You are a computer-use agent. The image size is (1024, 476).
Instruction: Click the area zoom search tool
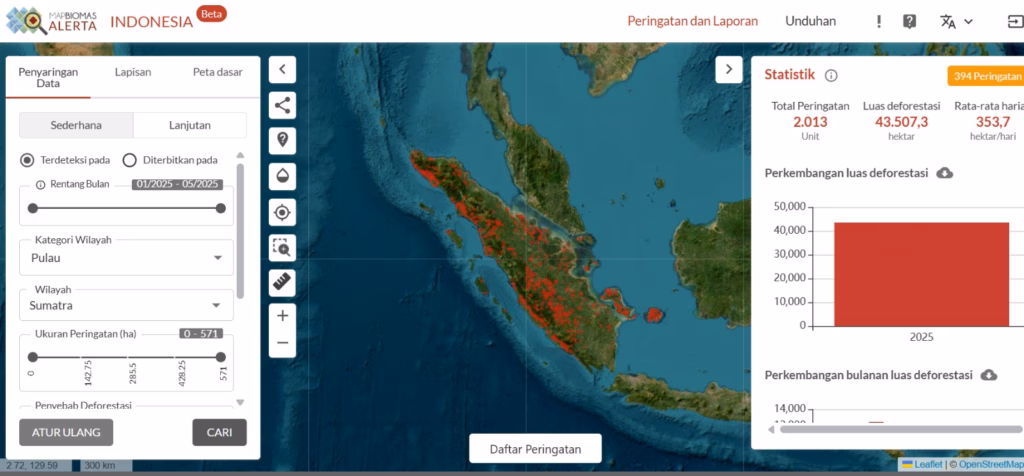[282, 247]
